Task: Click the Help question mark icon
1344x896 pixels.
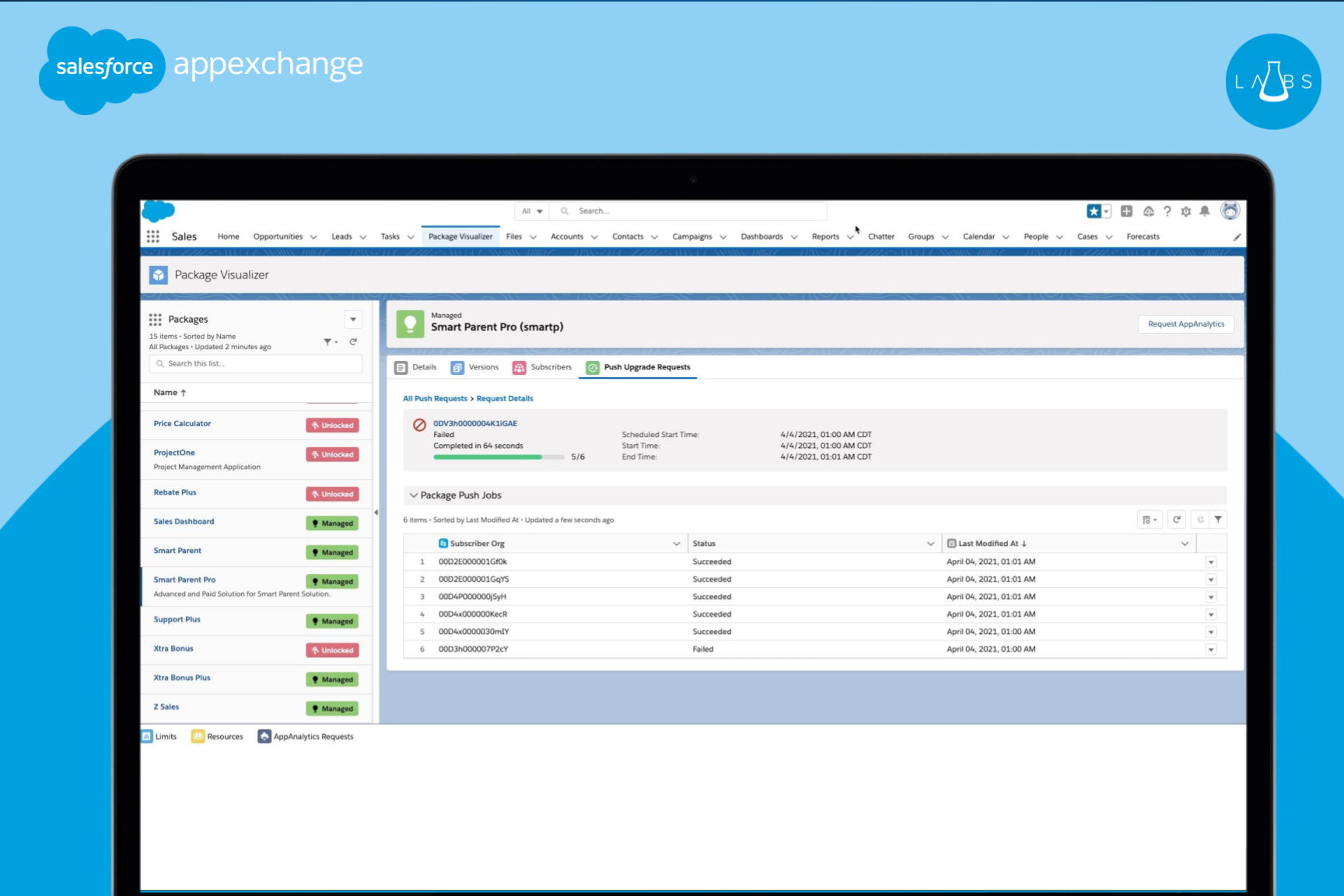Action: [1167, 212]
